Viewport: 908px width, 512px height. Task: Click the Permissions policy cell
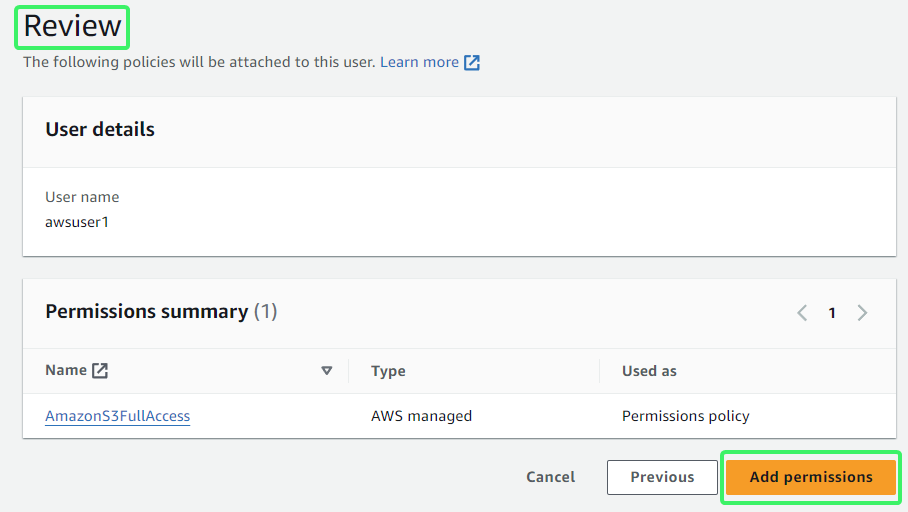click(686, 416)
